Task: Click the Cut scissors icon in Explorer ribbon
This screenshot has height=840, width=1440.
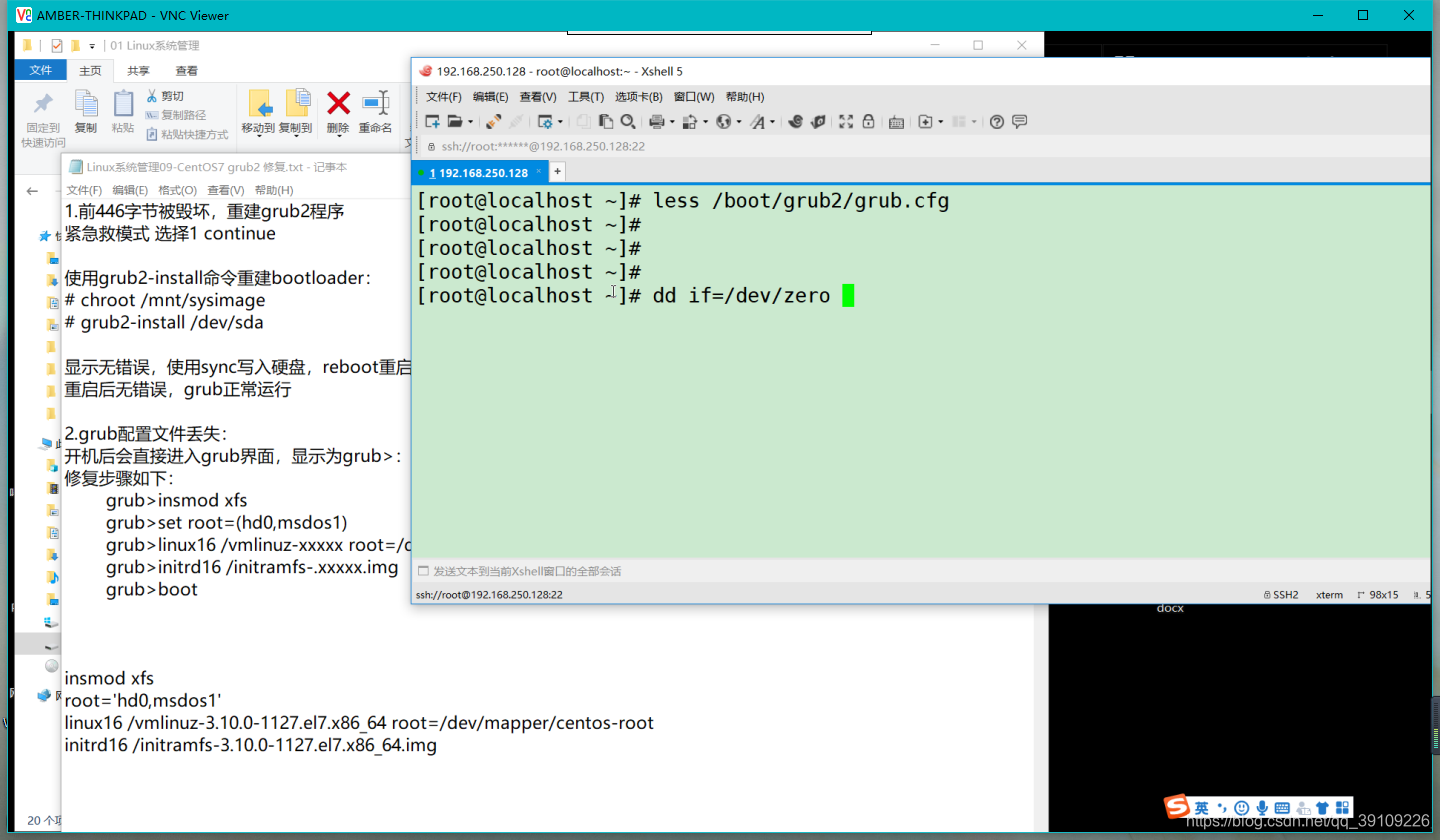Action: point(151,96)
